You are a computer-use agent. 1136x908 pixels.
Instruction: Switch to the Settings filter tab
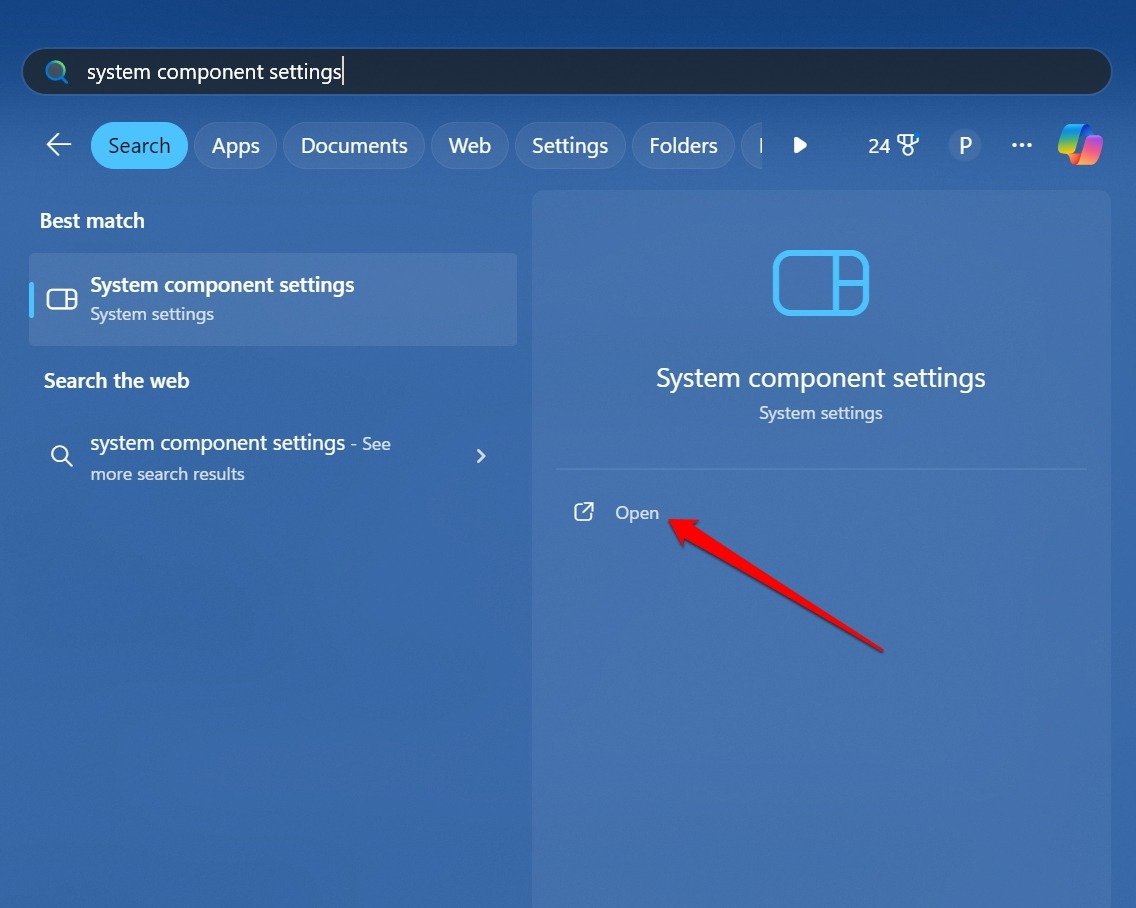(570, 146)
